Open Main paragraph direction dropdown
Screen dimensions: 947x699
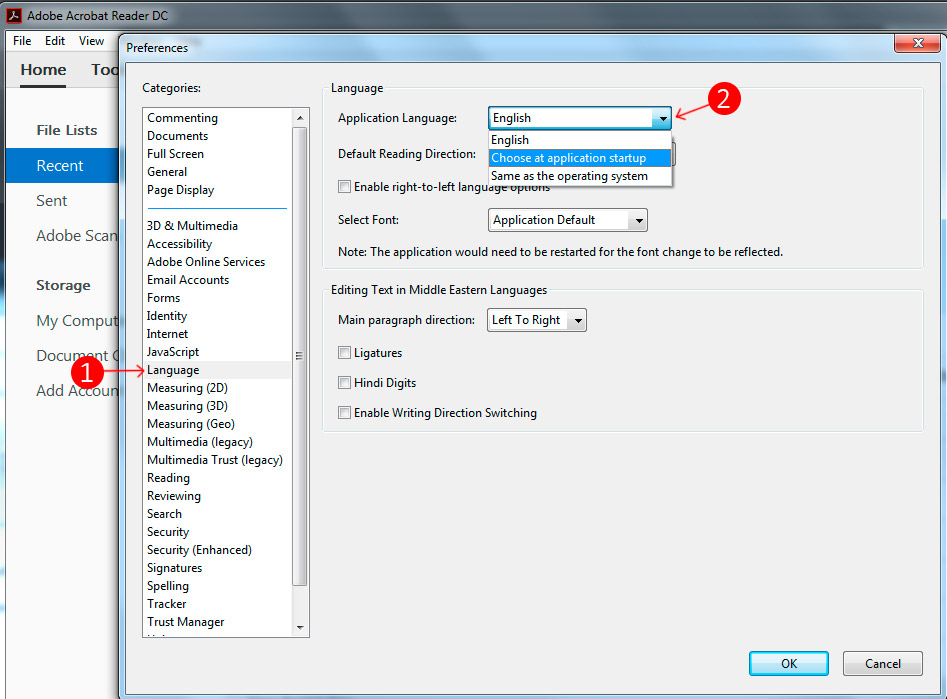pyautogui.click(x=536, y=320)
